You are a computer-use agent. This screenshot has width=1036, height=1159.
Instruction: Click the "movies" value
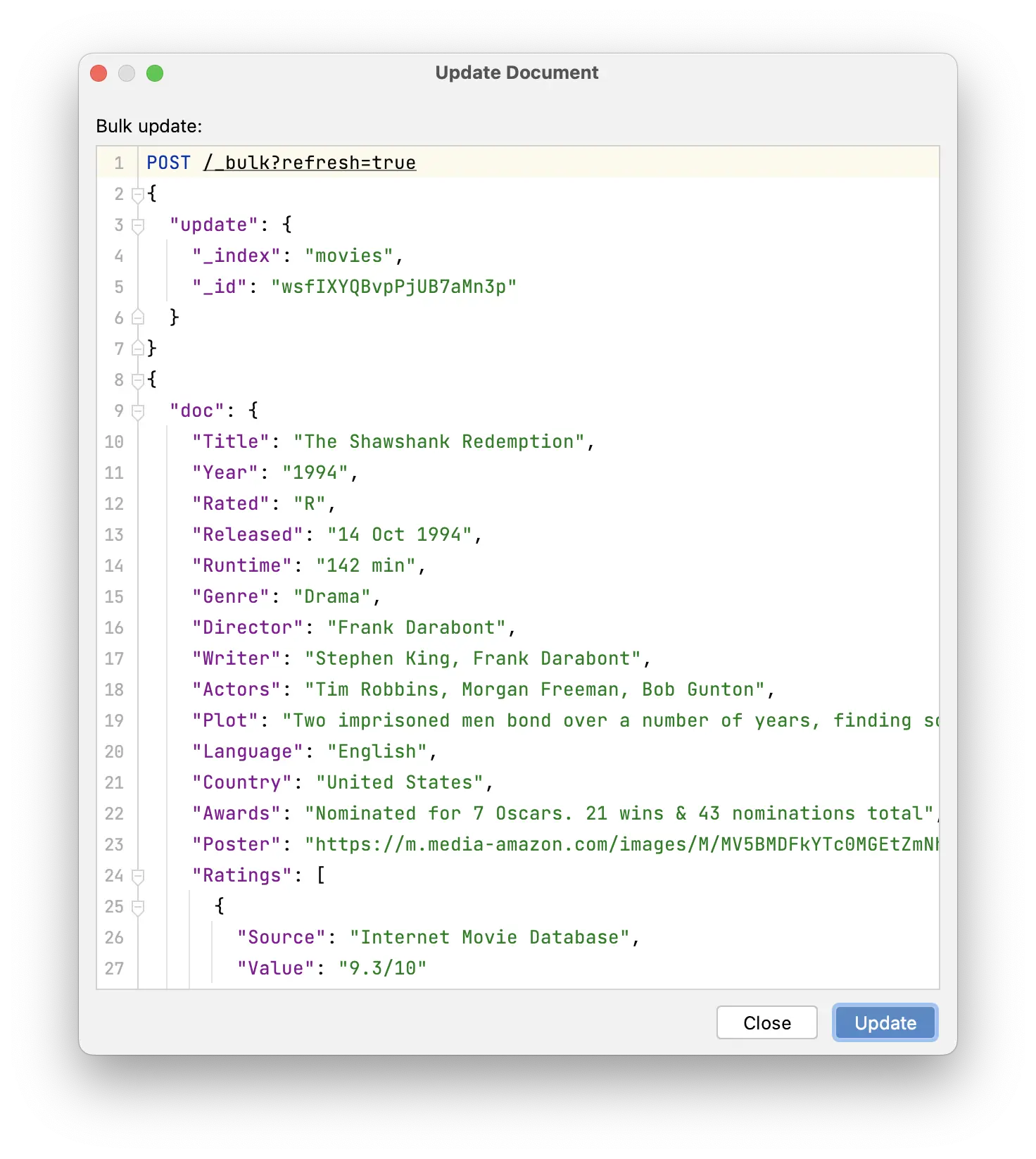349,256
